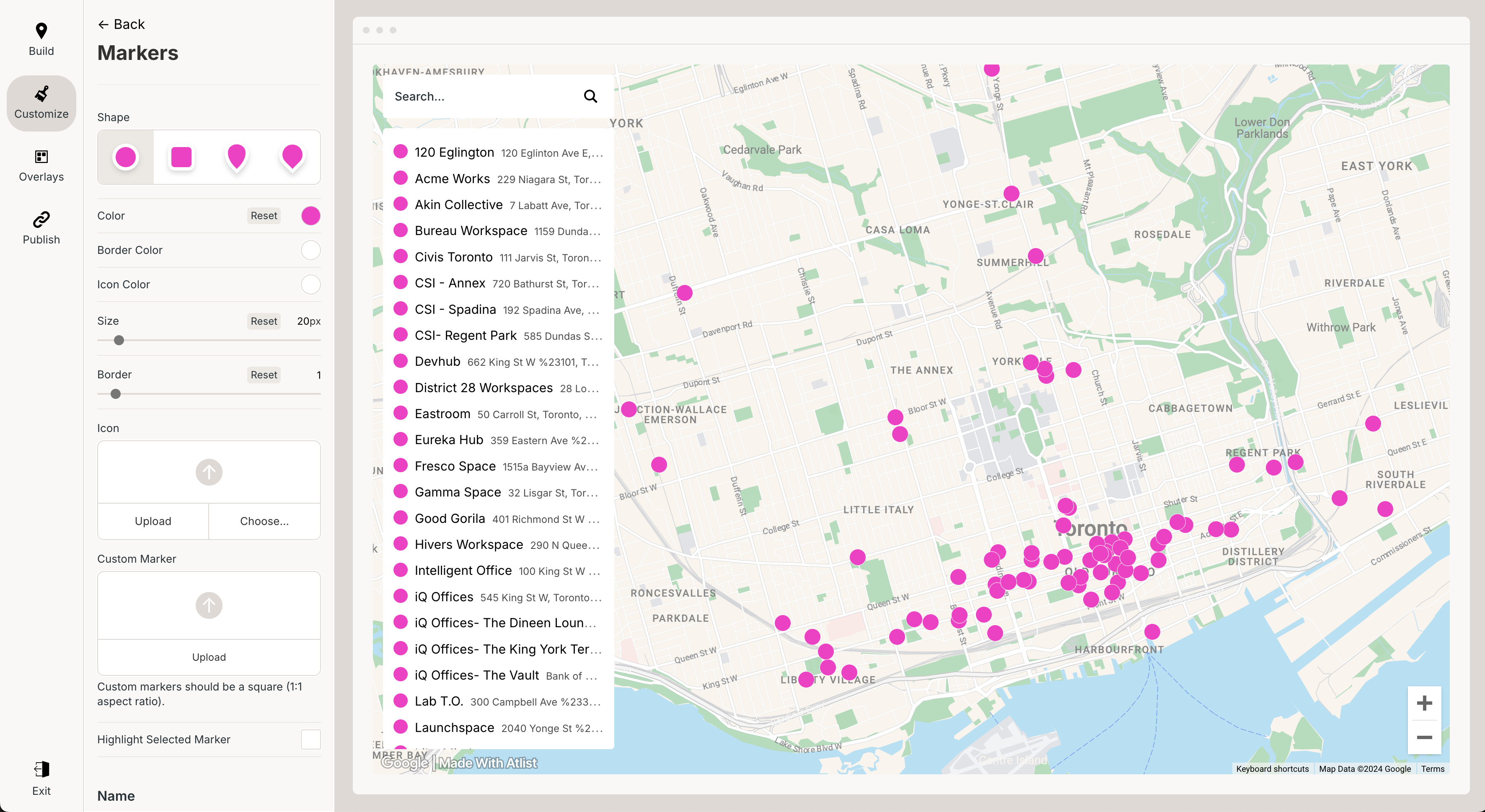The image size is (1485, 812).
Task: Open the magenta Color swatch picker
Action: pyautogui.click(x=310, y=215)
